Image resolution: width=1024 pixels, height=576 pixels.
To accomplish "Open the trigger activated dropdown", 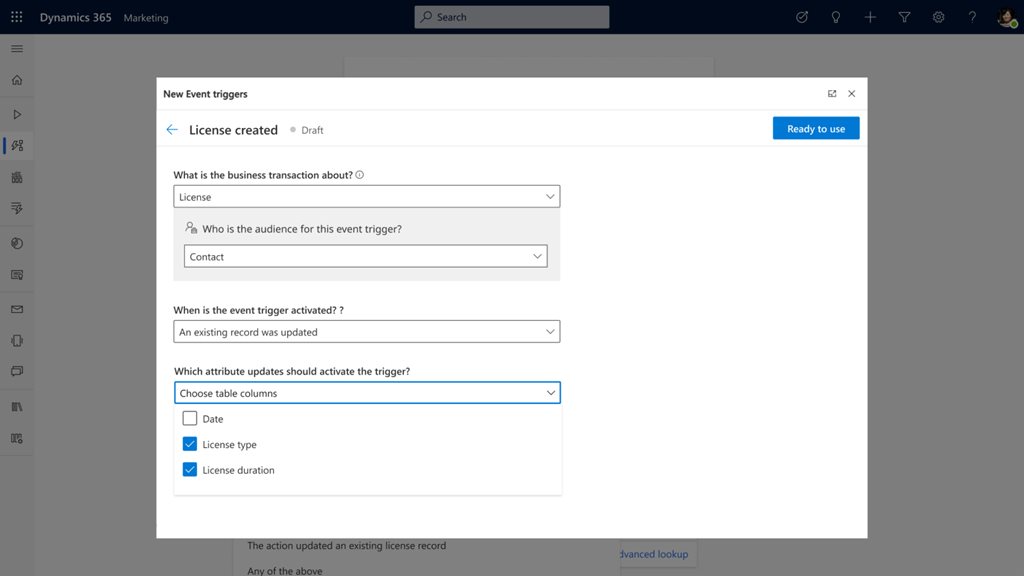I will pyautogui.click(x=366, y=332).
